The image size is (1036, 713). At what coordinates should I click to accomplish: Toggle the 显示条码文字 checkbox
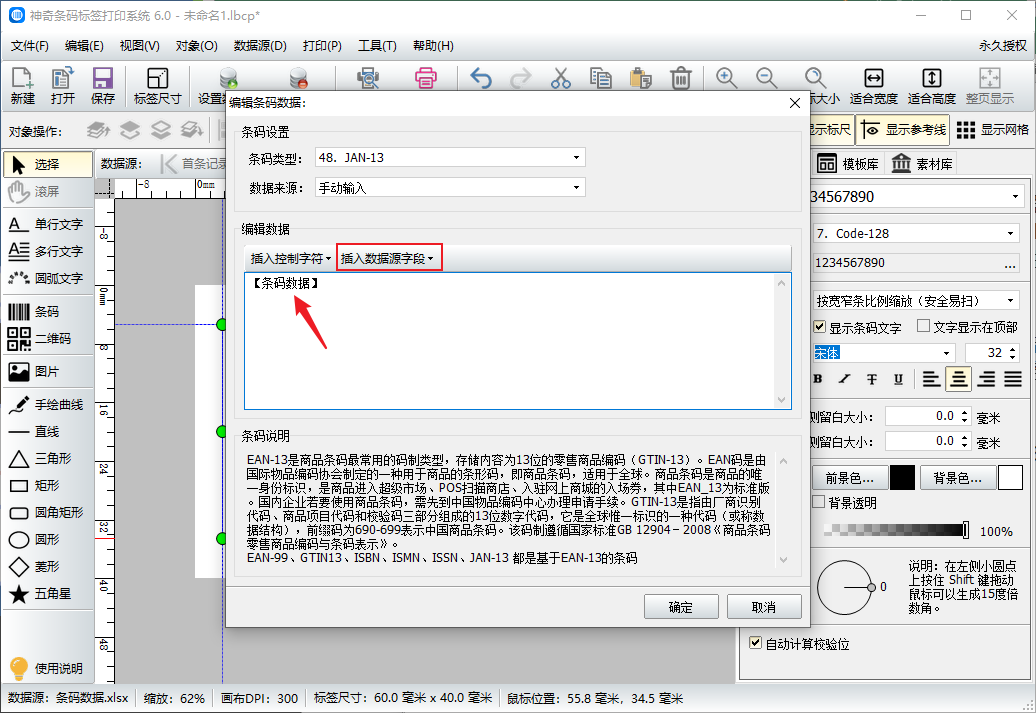coord(820,327)
